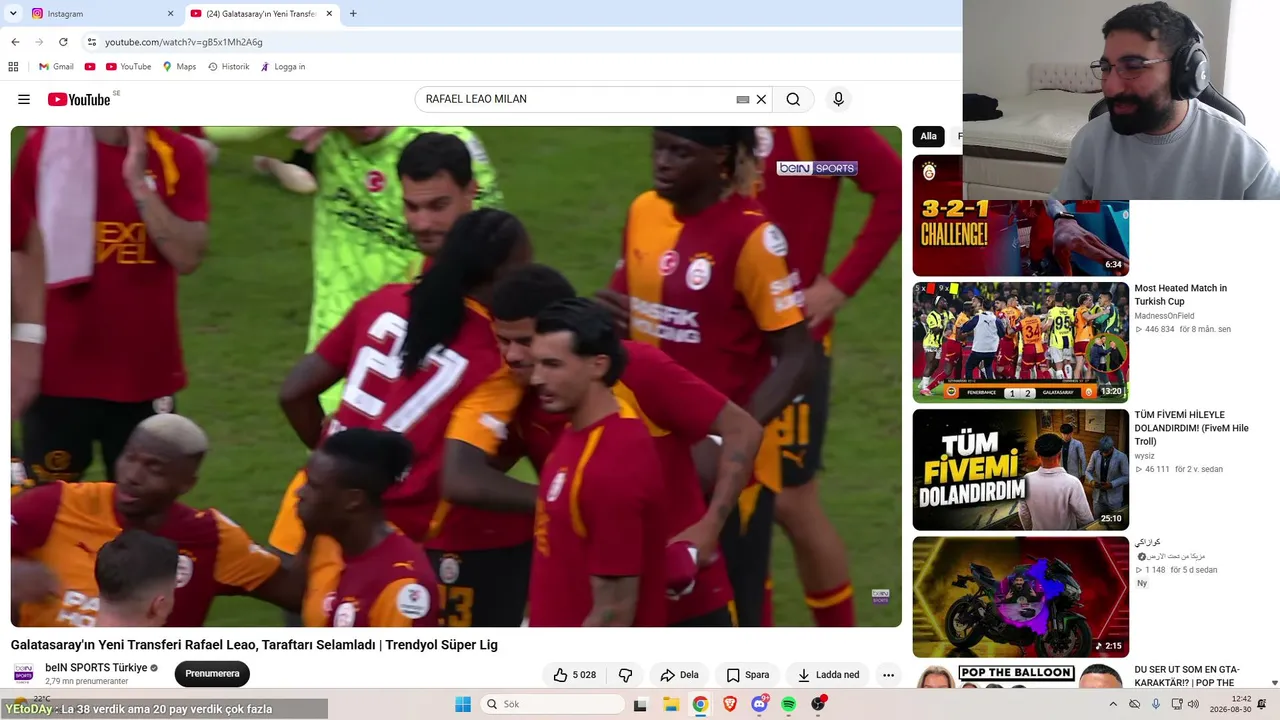Go back to the previous page
This screenshot has height=720, width=1280.
click(15, 42)
